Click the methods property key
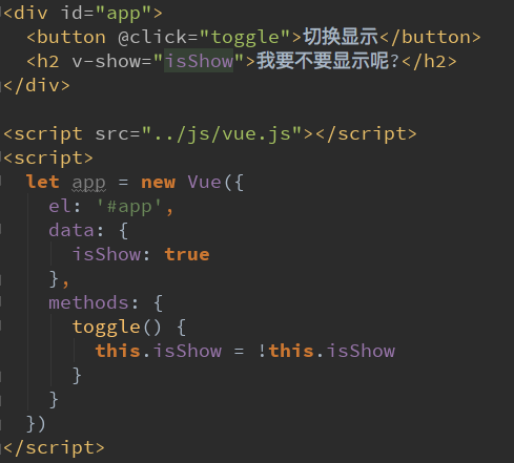This screenshot has width=514, height=464. 89,303
